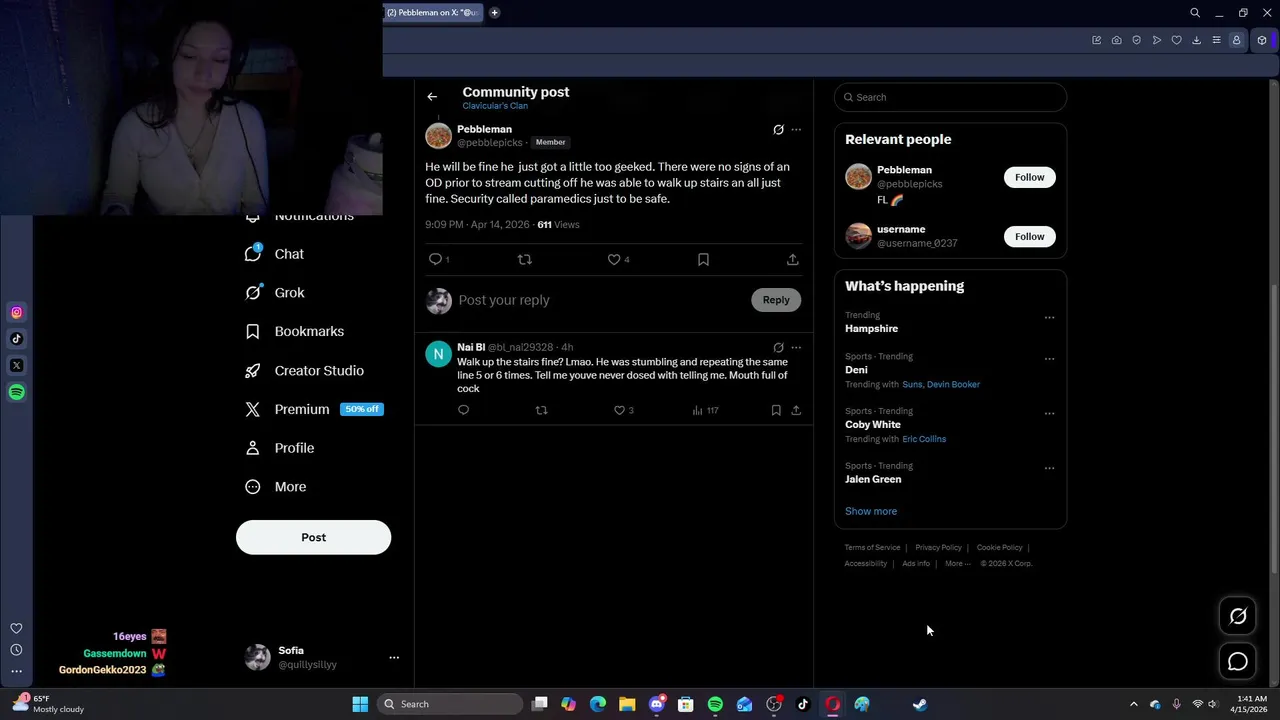
Task: Open Premium in the sidebar
Action: [x=314, y=409]
